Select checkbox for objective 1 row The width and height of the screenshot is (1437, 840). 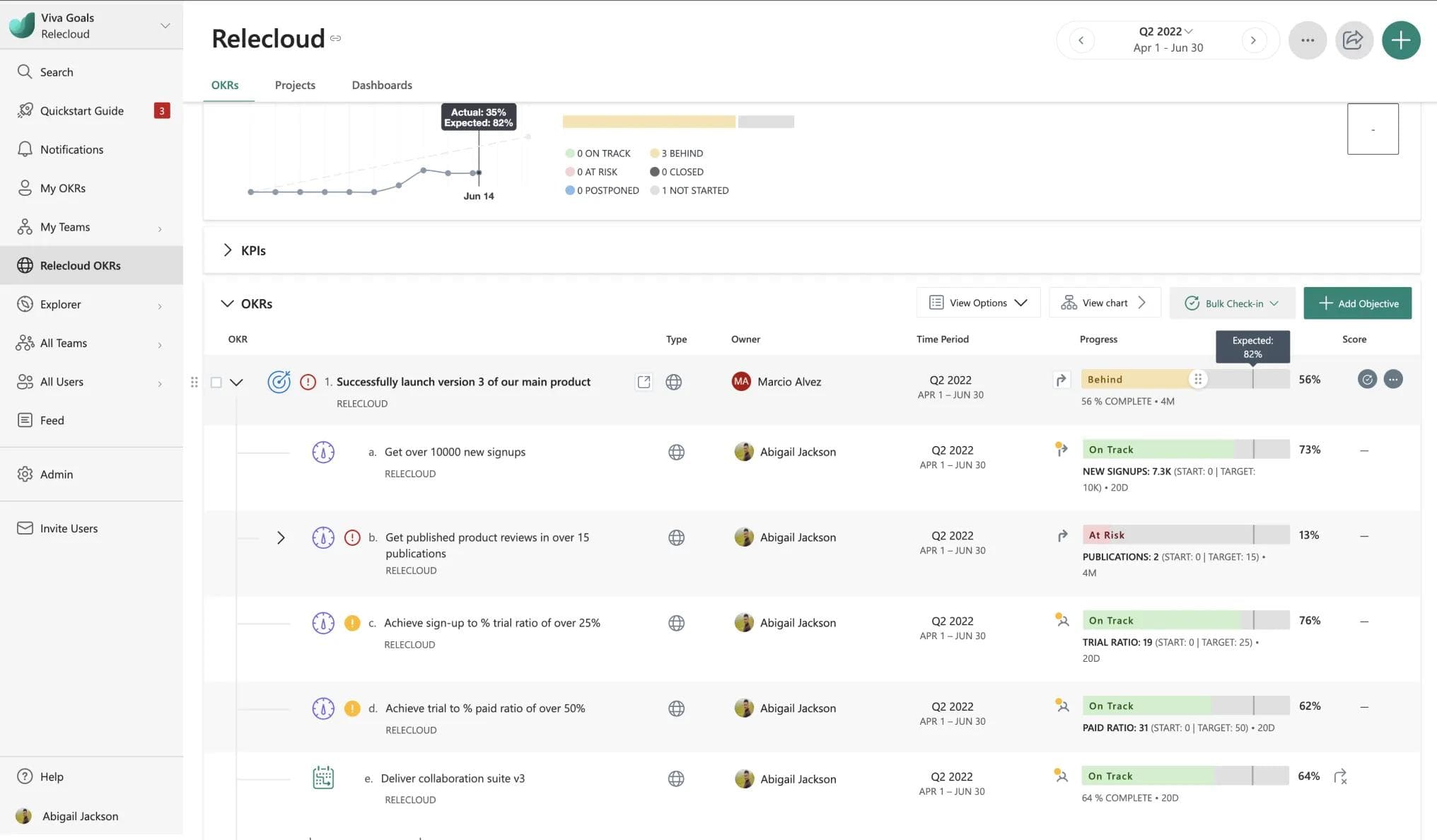click(216, 382)
